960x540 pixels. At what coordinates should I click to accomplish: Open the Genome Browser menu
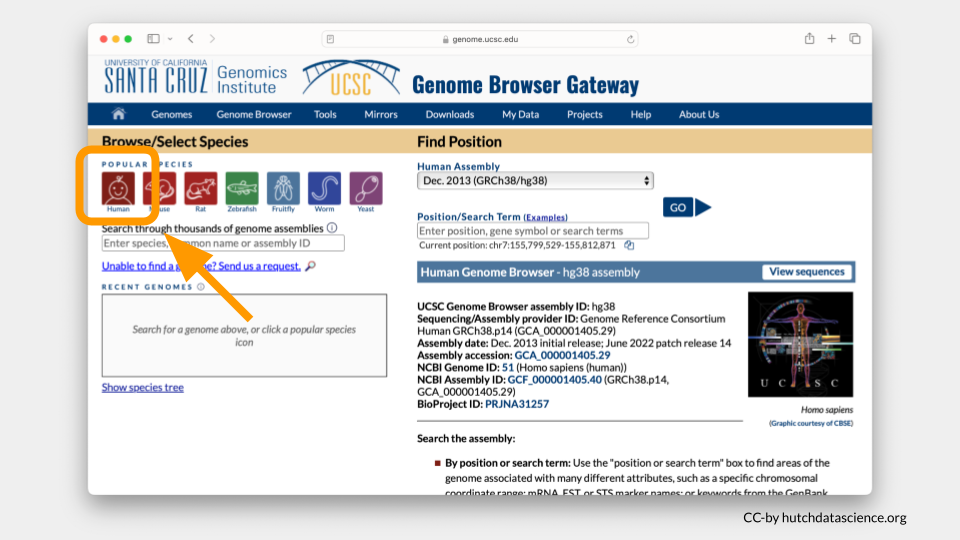pyautogui.click(x=253, y=114)
